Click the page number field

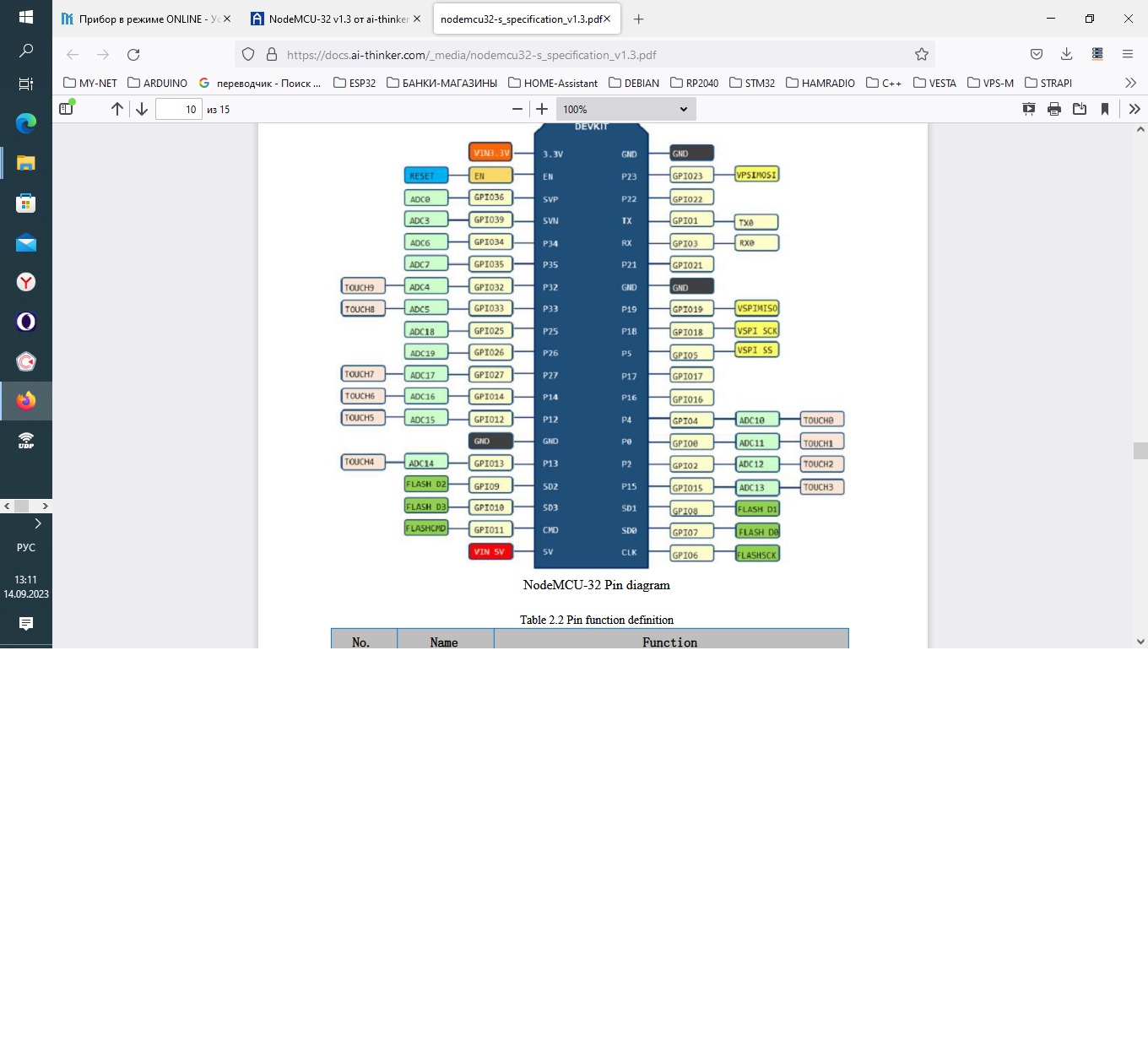click(x=179, y=109)
